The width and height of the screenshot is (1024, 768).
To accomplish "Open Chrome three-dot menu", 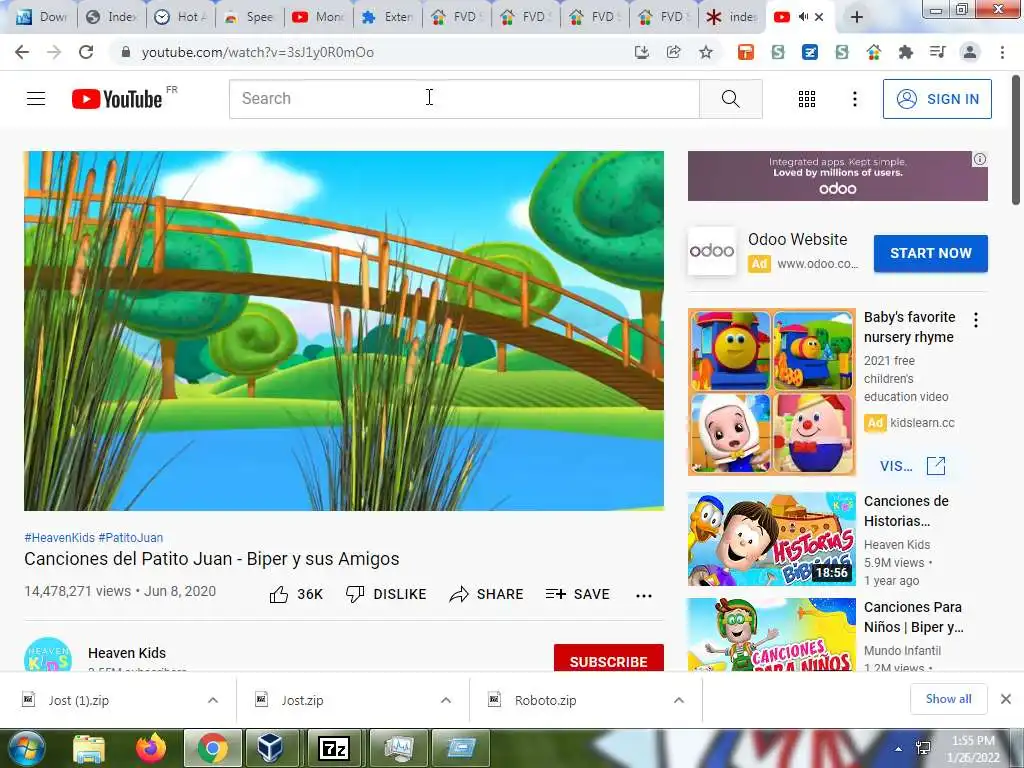I will pyautogui.click(x=1002, y=52).
